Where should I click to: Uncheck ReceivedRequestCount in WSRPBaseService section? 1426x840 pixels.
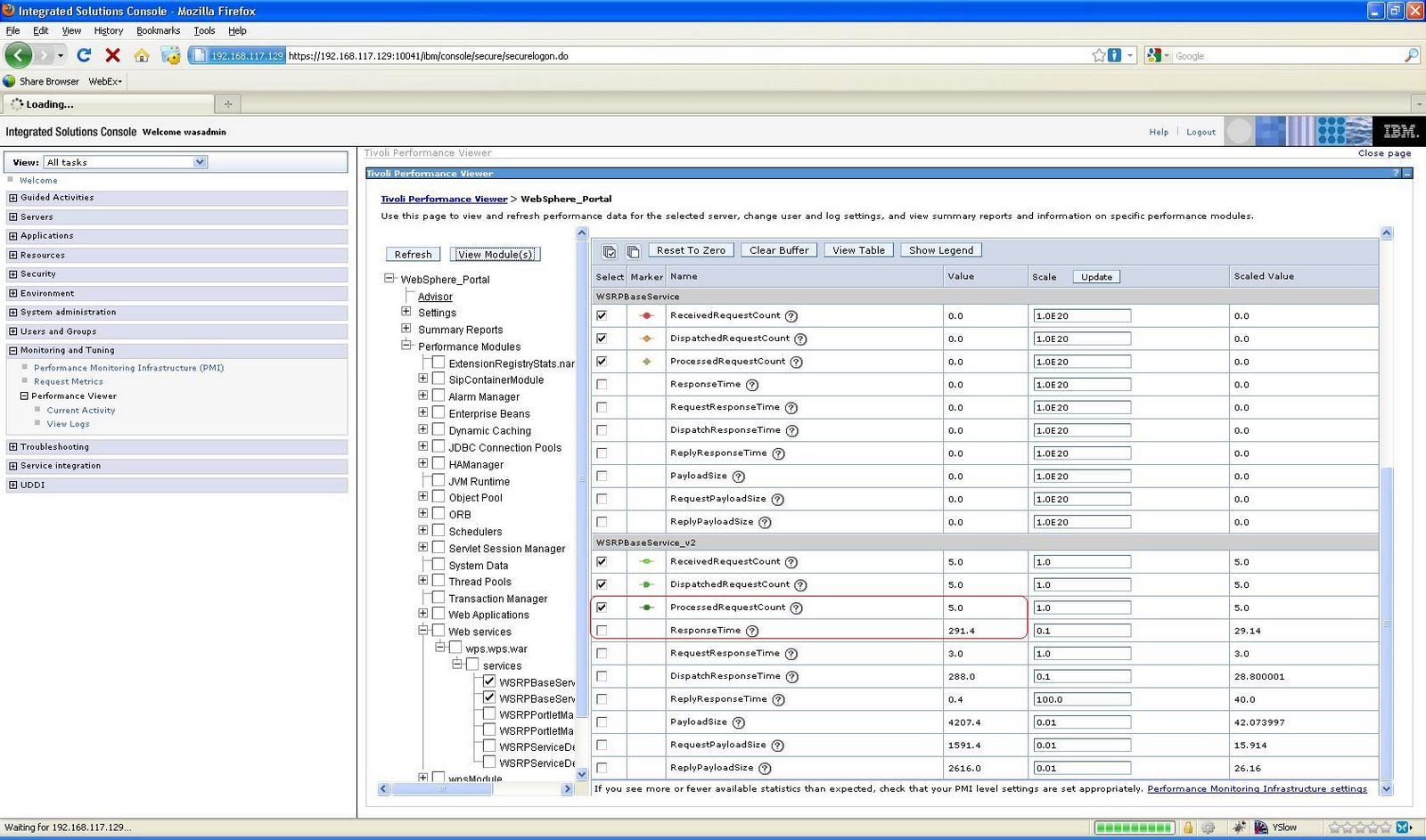602,315
